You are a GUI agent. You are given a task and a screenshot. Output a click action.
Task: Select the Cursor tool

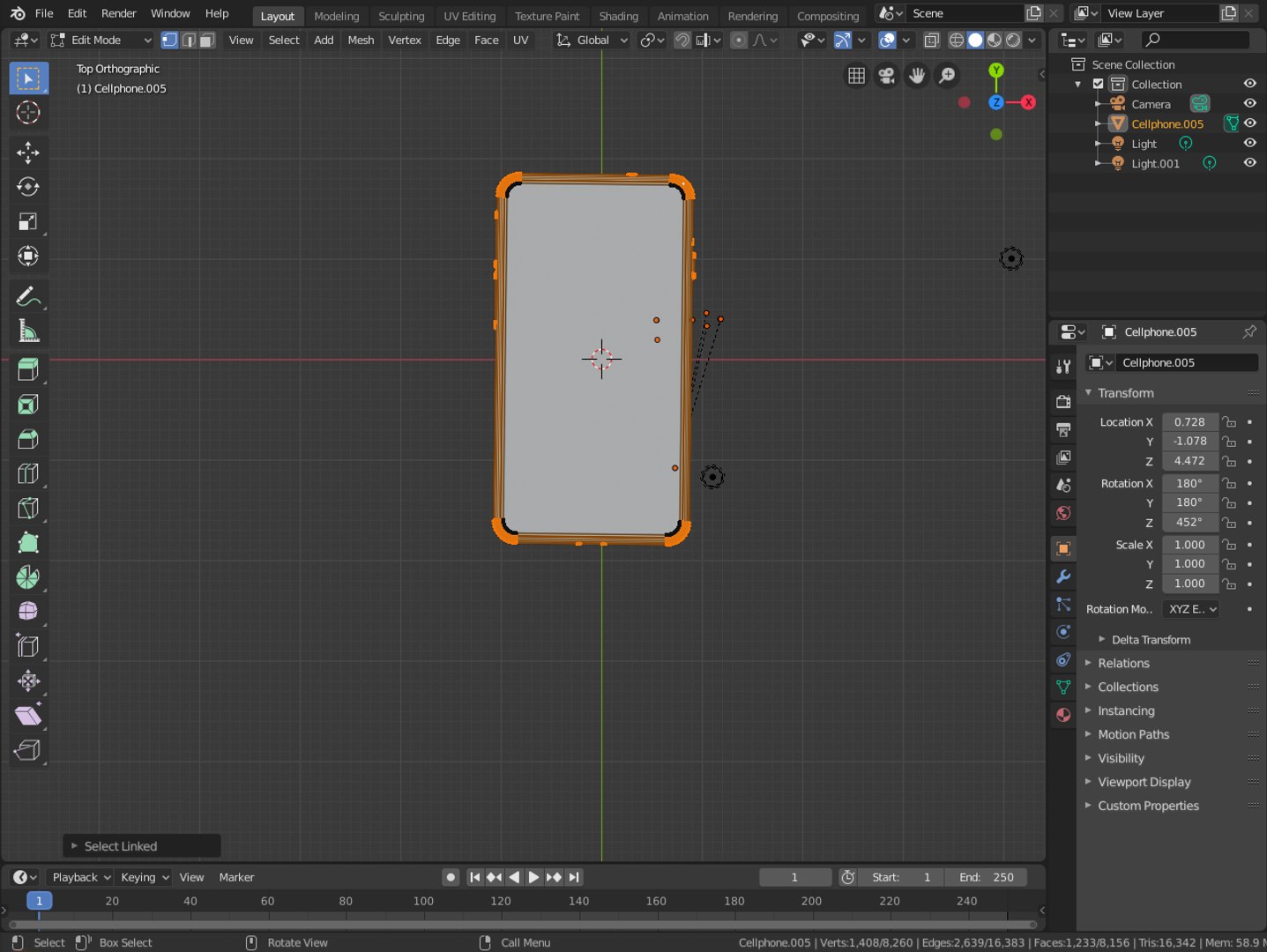28,112
